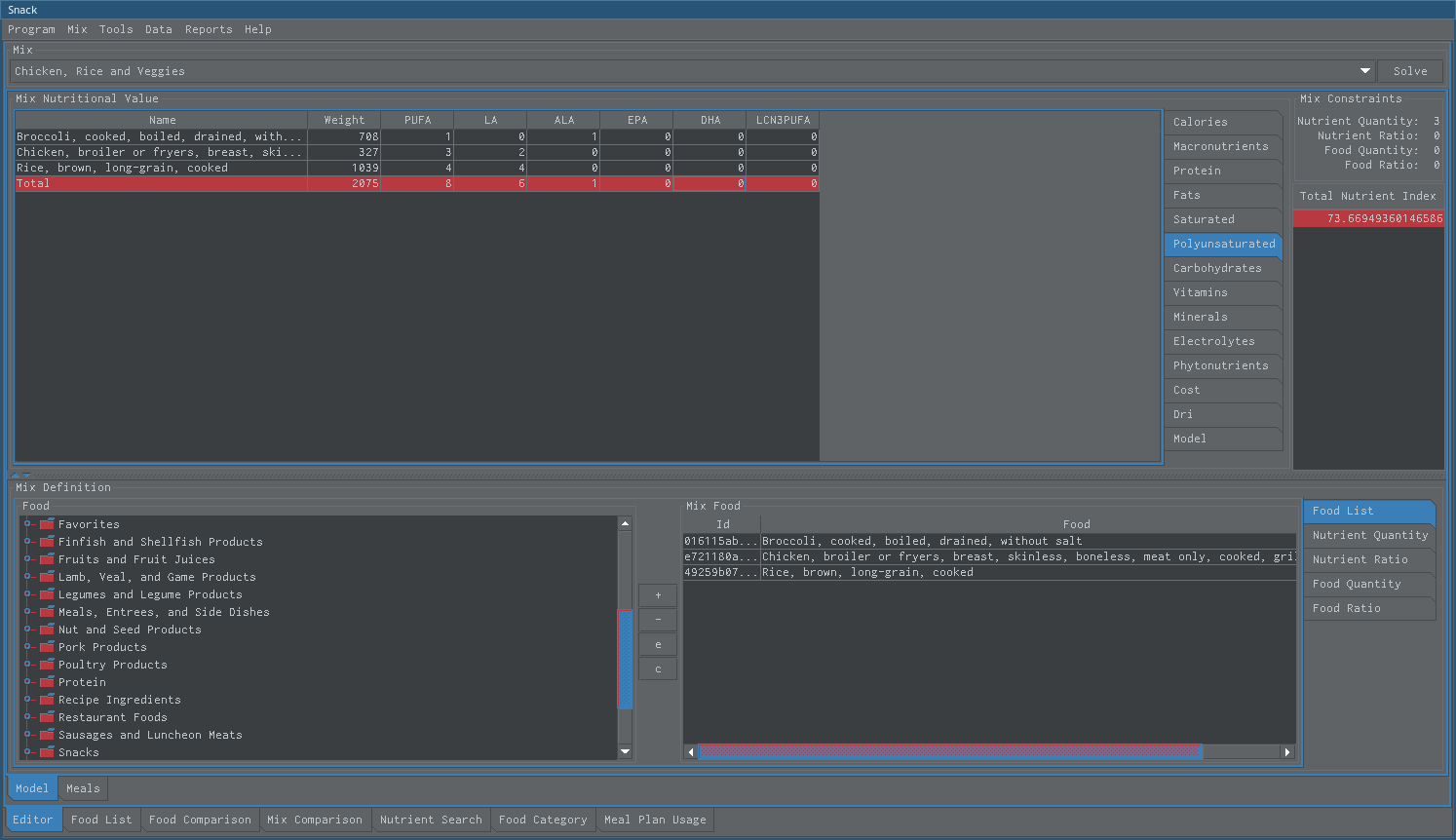Image resolution: width=1456 pixels, height=840 pixels.
Task: Add food with the plus button
Action: pos(658,595)
